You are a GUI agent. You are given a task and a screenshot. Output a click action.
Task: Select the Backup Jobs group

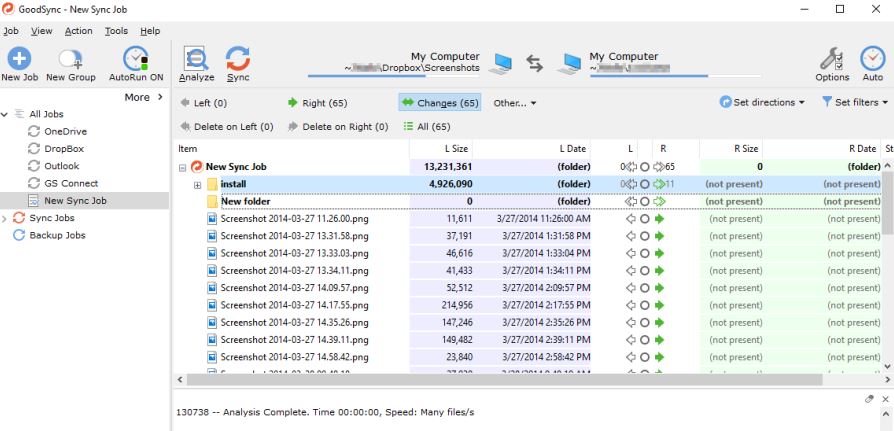[57, 235]
